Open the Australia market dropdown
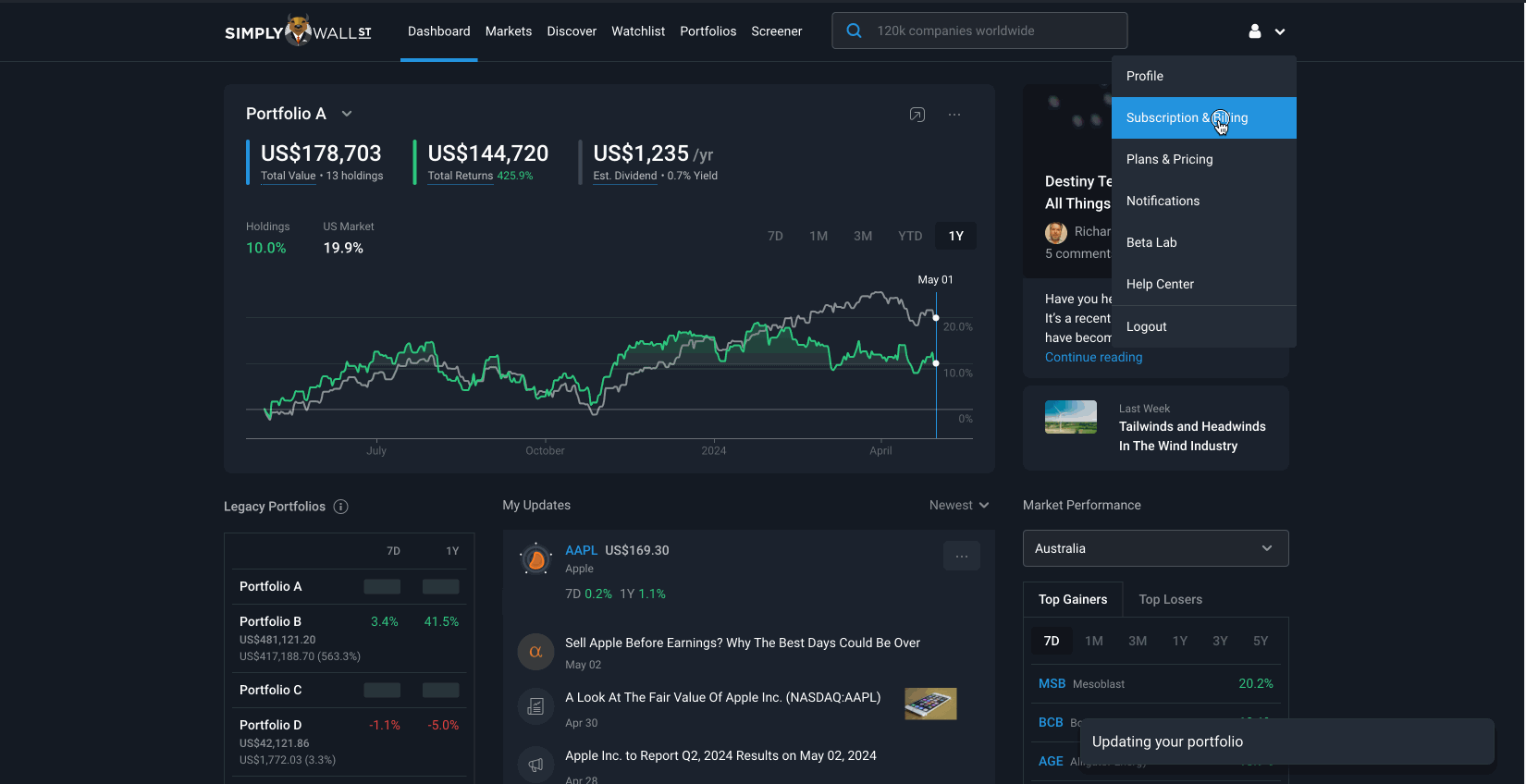Image resolution: width=1526 pixels, height=784 pixels. (1155, 548)
